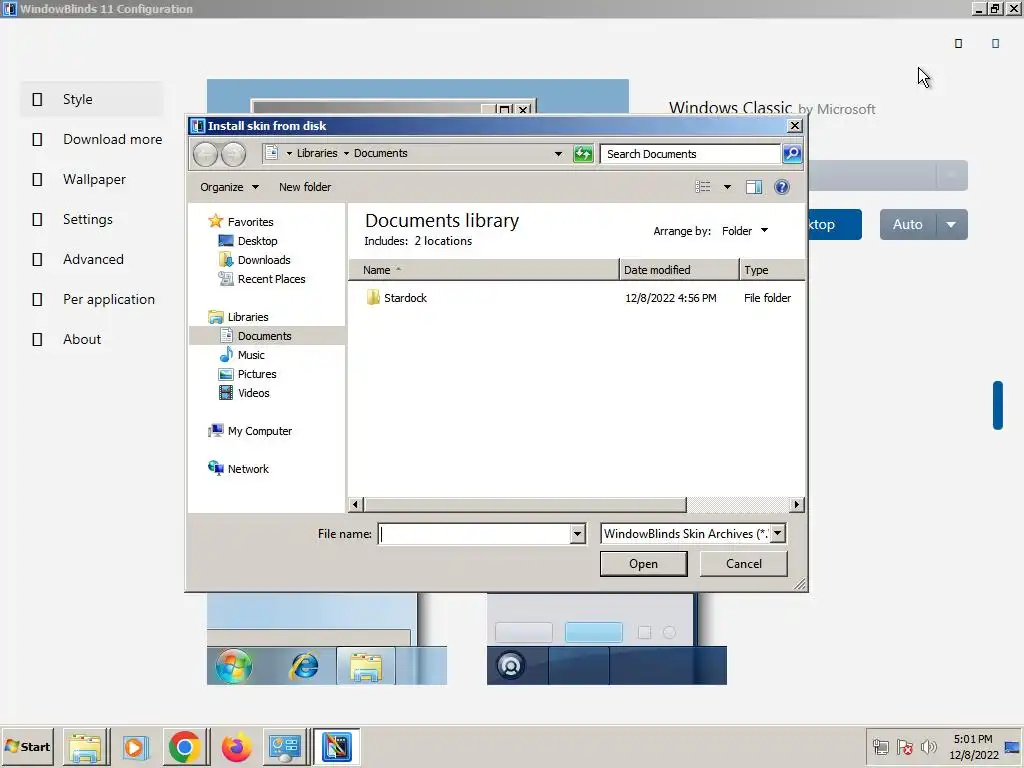Viewport: 1024px width, 768px height.
Task: Expand the Organize menu
Action: click(229, 187)
